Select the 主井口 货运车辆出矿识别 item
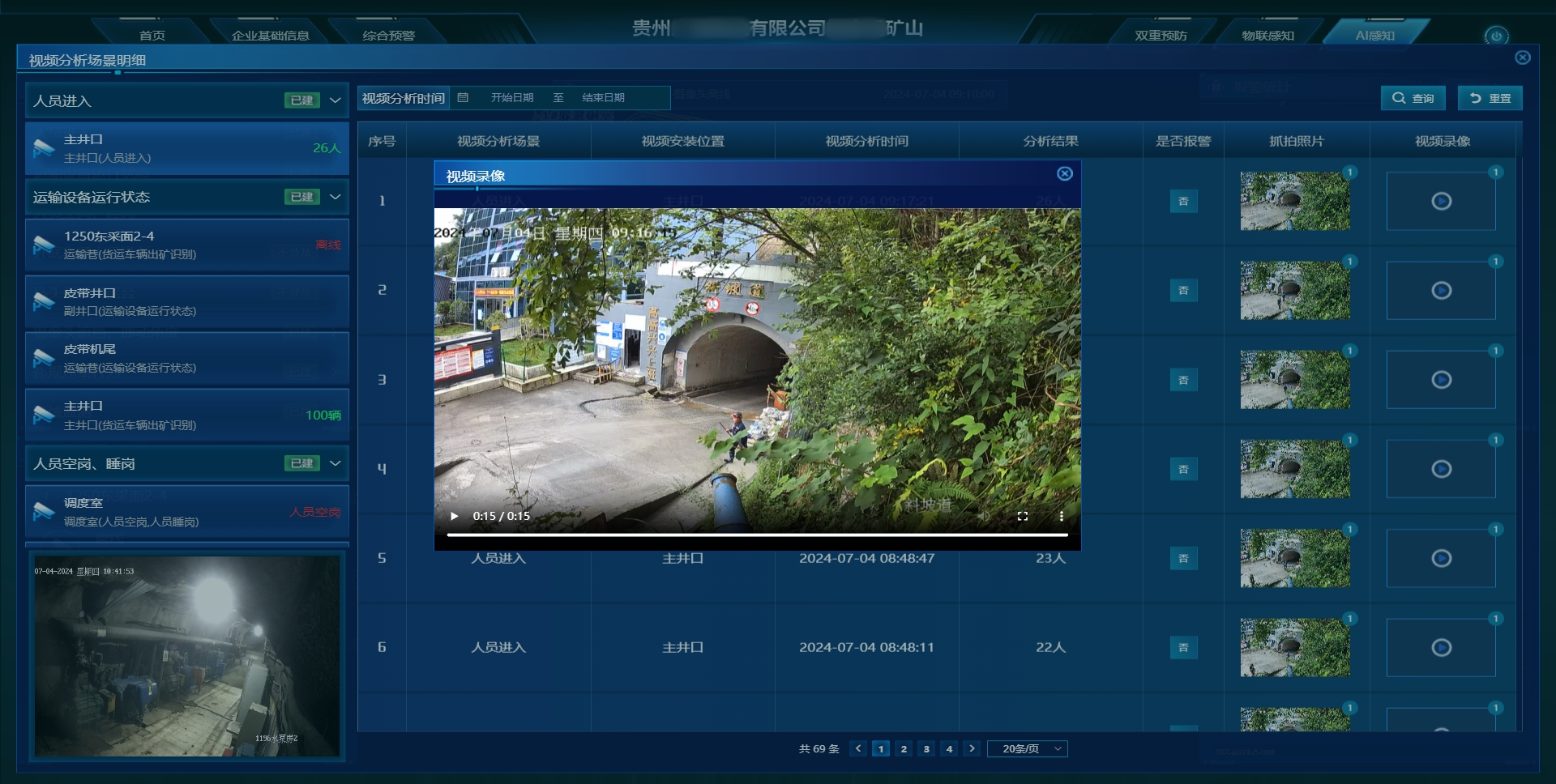 click(x=187, y=415)
